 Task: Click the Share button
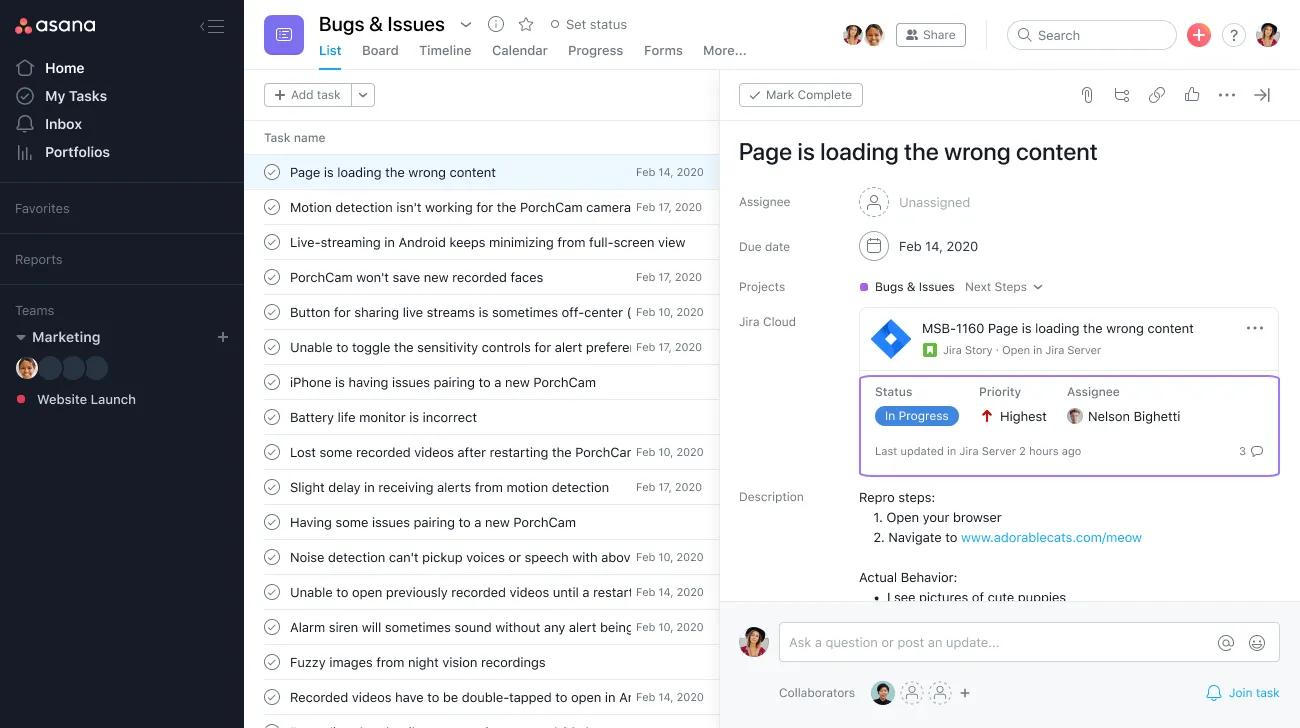[930, 34]
